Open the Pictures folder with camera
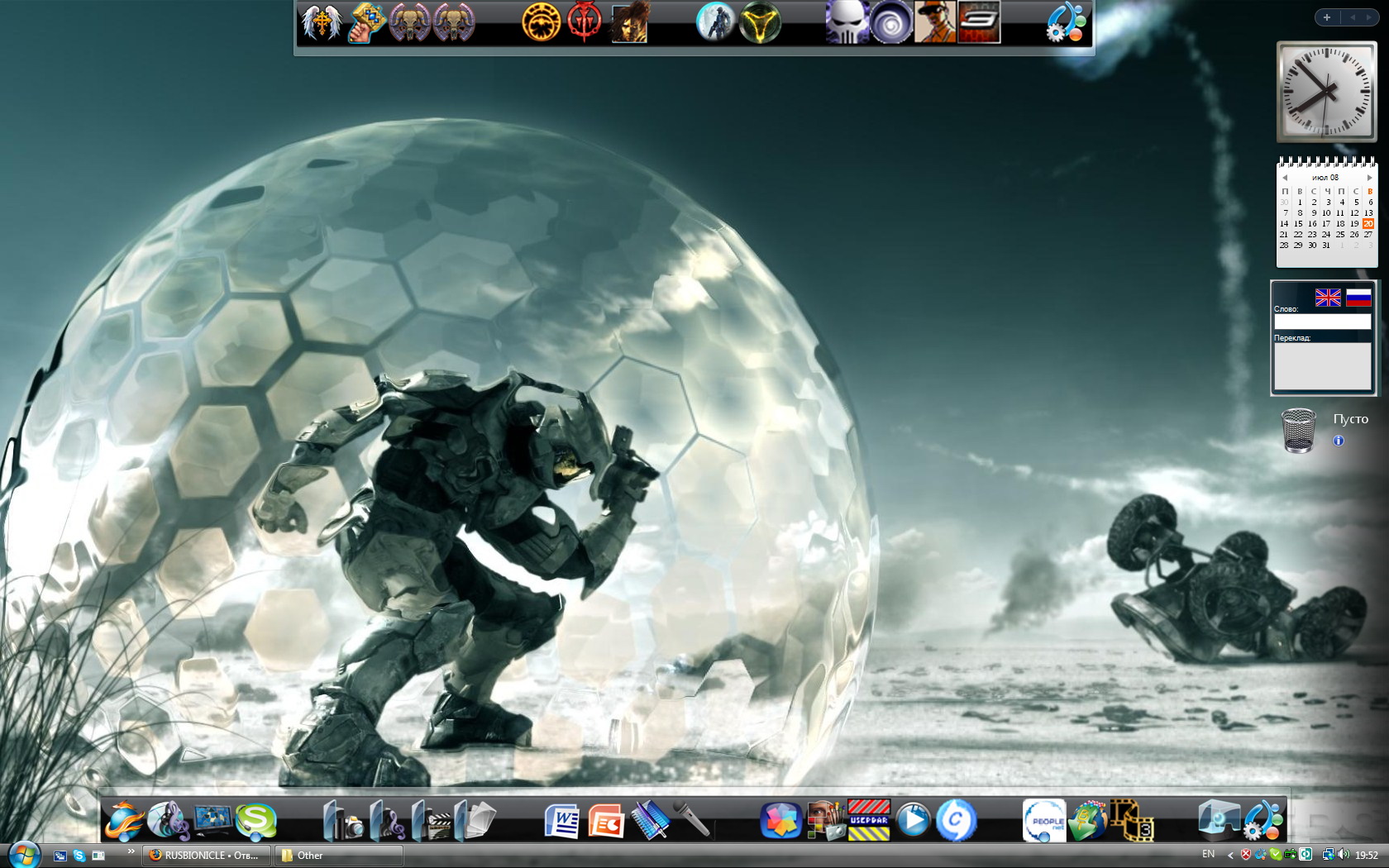Image resolution: width=1389 pixels, height=868 pixels. [343, 821]
